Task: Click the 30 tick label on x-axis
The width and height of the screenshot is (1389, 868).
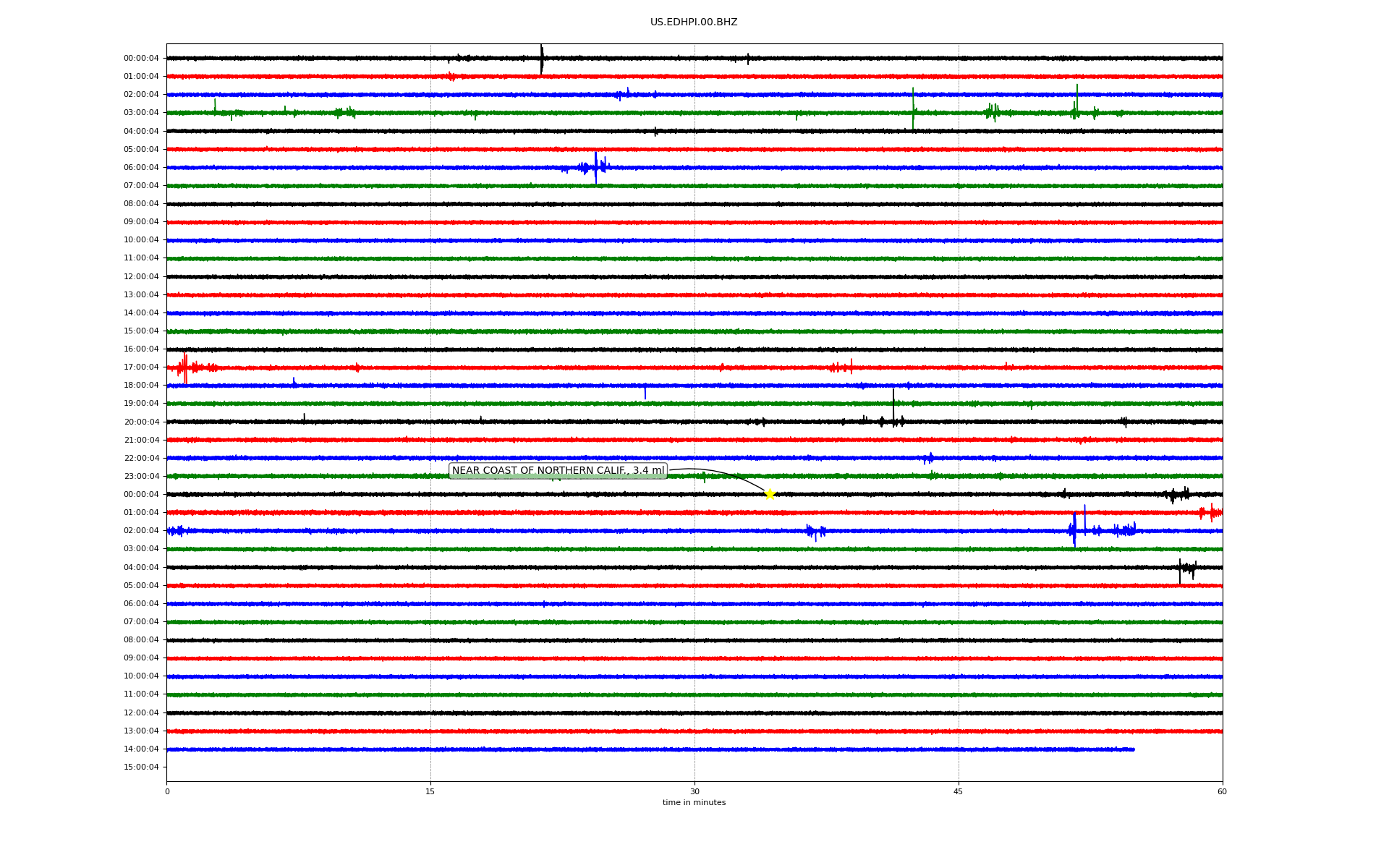Action: (694, 791)
